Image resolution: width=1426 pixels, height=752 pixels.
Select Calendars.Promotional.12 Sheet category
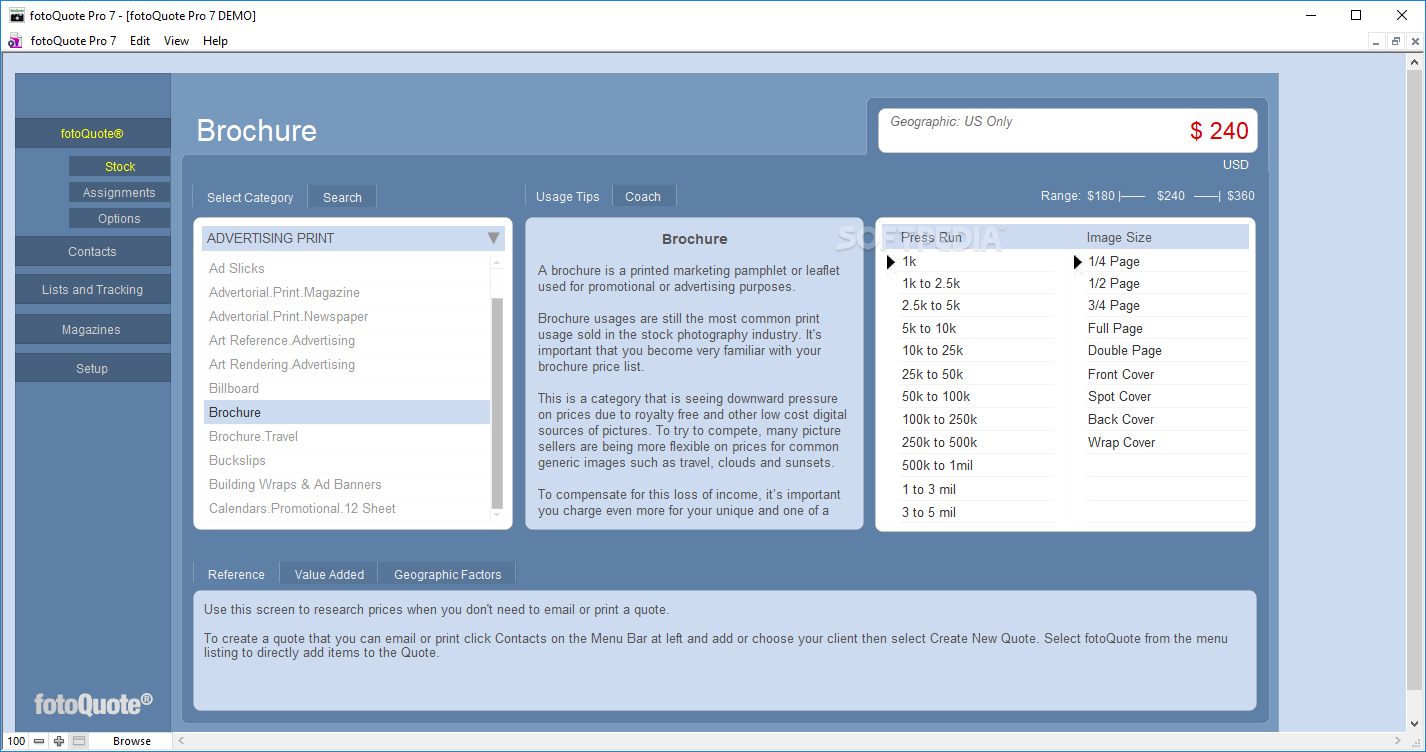347,508
